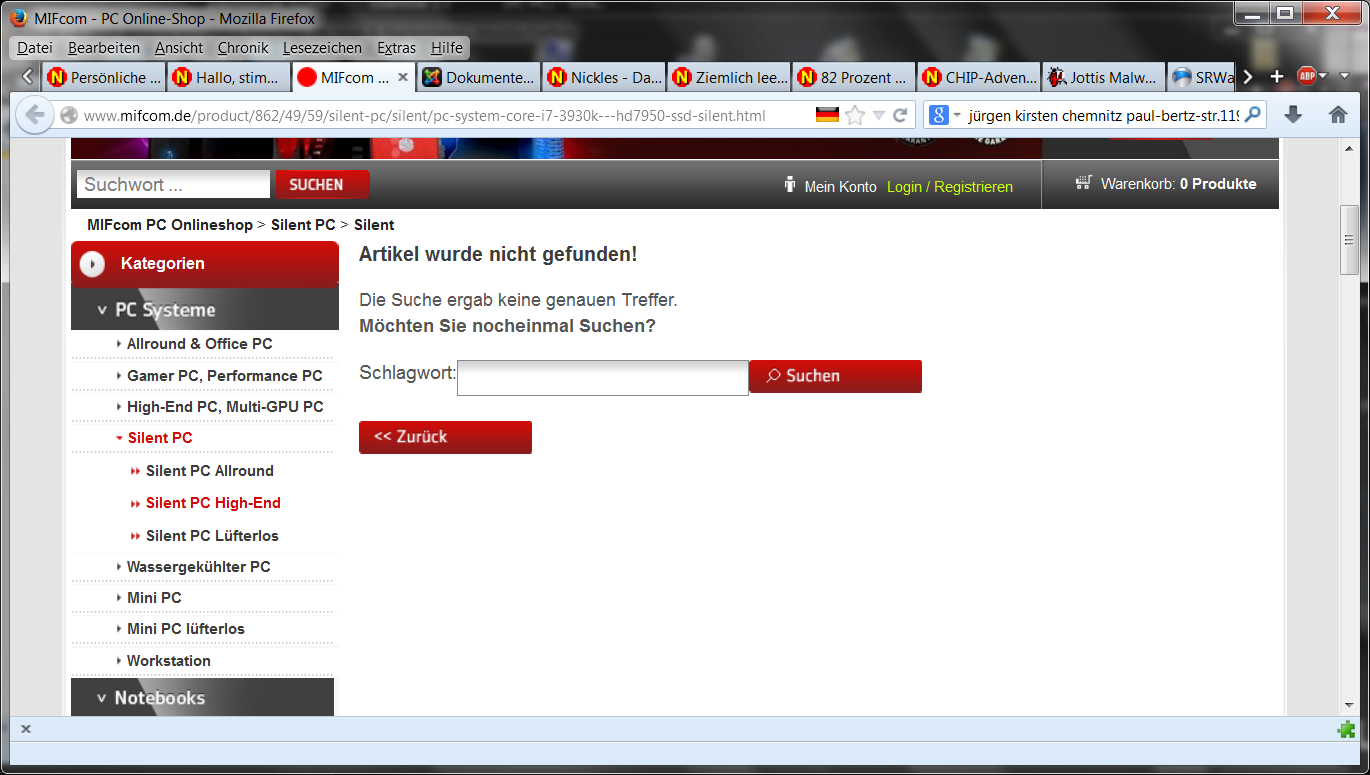Close the add-on bar with X
Viewport: 1370px width, 775px height.
click(26, 729)
